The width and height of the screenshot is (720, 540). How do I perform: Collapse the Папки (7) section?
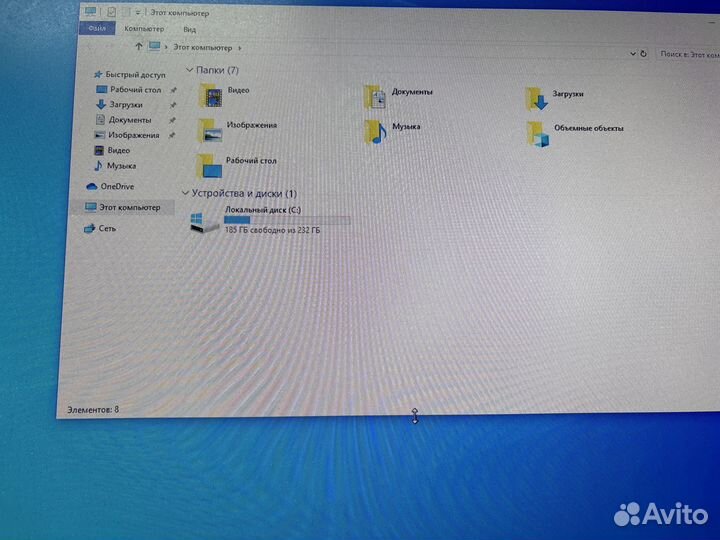click(189, 70)
